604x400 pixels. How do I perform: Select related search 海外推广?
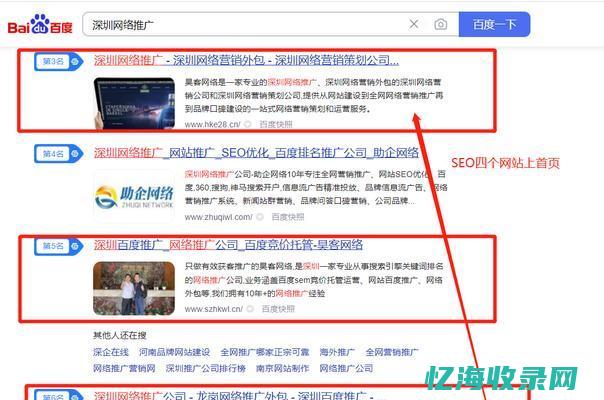pos(337,352)
